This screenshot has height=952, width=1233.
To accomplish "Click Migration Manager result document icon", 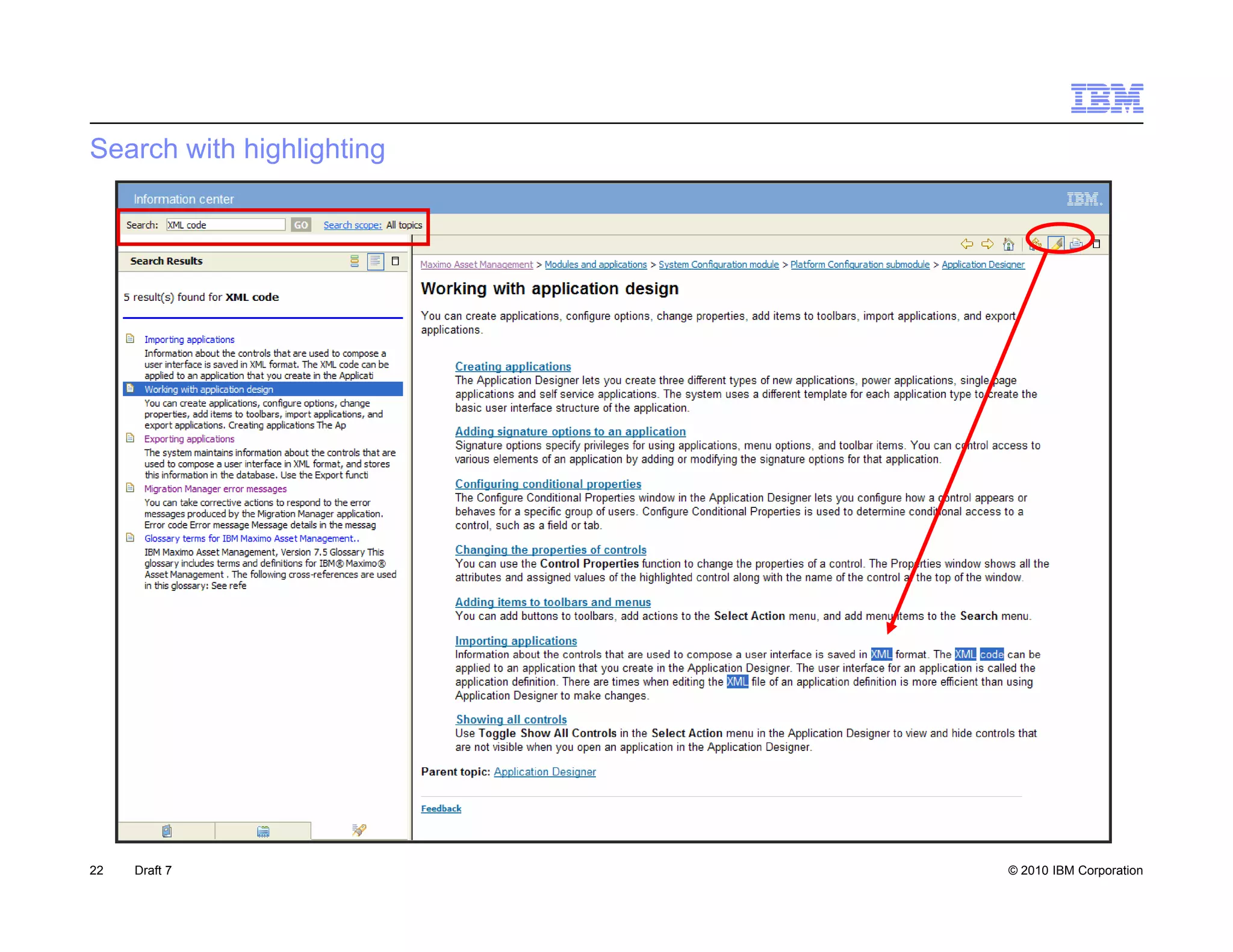I will tap(130, 488).
